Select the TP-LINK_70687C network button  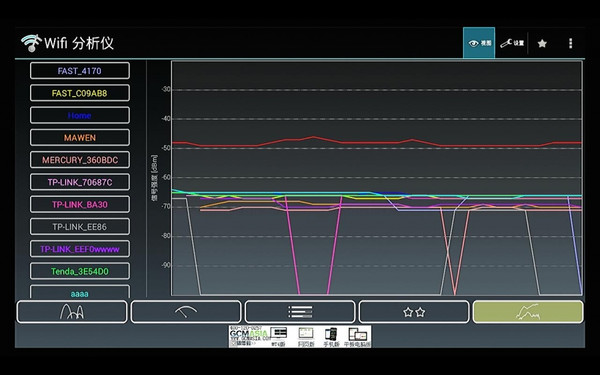point(80,182)
